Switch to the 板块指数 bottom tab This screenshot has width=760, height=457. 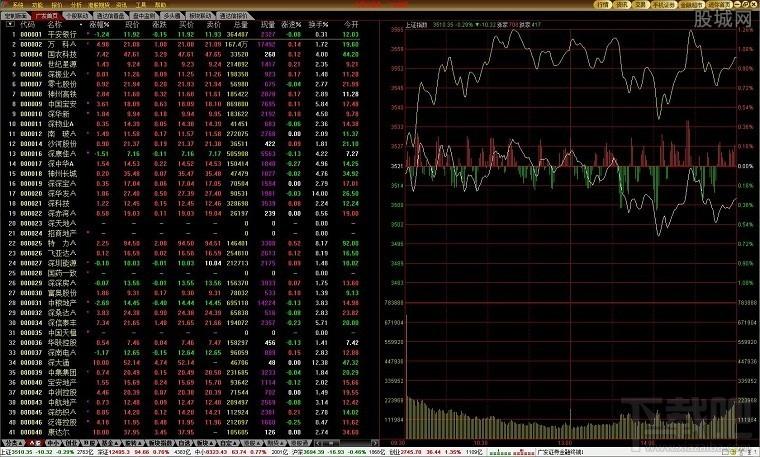[x=159, y=443]
